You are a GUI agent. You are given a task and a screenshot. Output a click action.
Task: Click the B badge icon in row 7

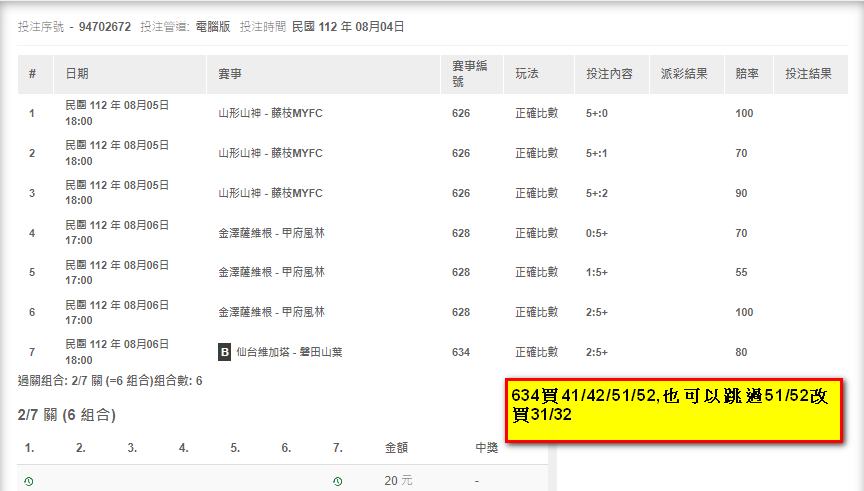tap(224, 352)
